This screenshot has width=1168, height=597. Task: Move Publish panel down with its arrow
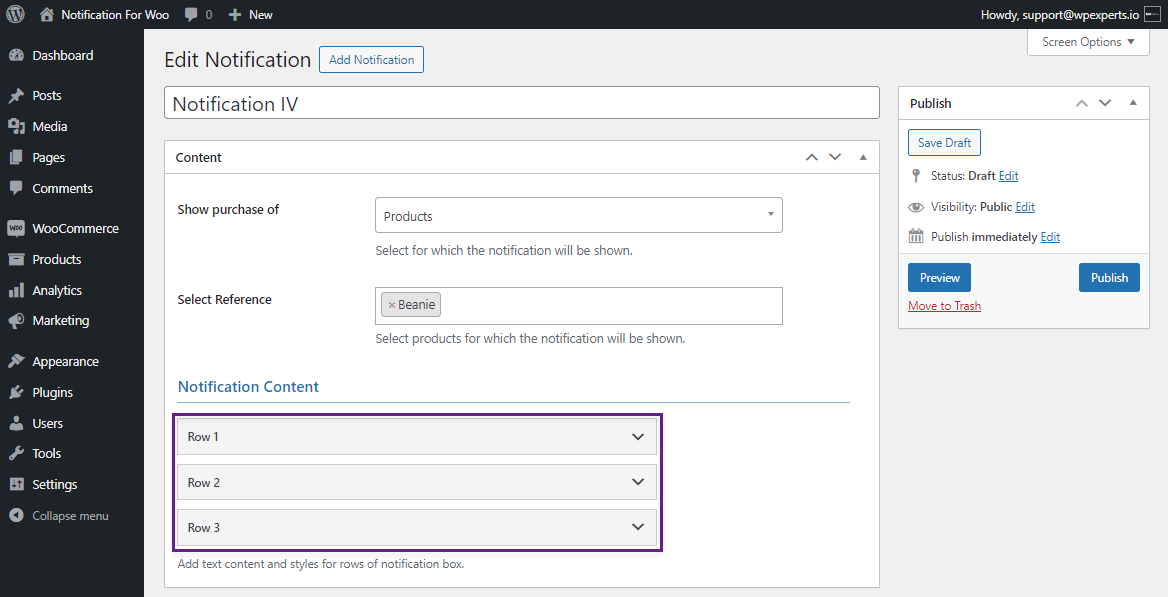coord(1105,103)
